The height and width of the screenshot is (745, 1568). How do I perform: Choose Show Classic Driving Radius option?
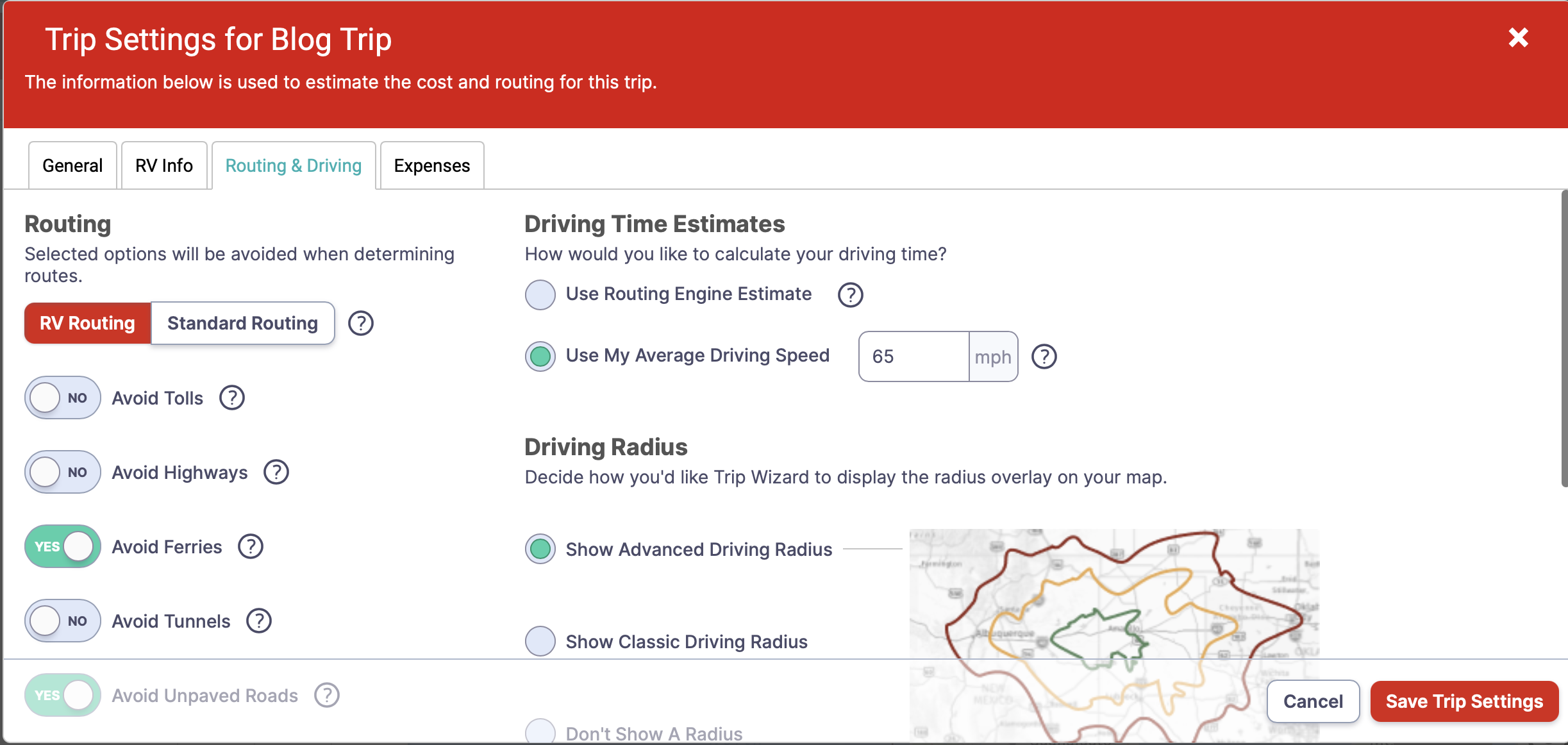pyautogui.click(x=540, y=641)
